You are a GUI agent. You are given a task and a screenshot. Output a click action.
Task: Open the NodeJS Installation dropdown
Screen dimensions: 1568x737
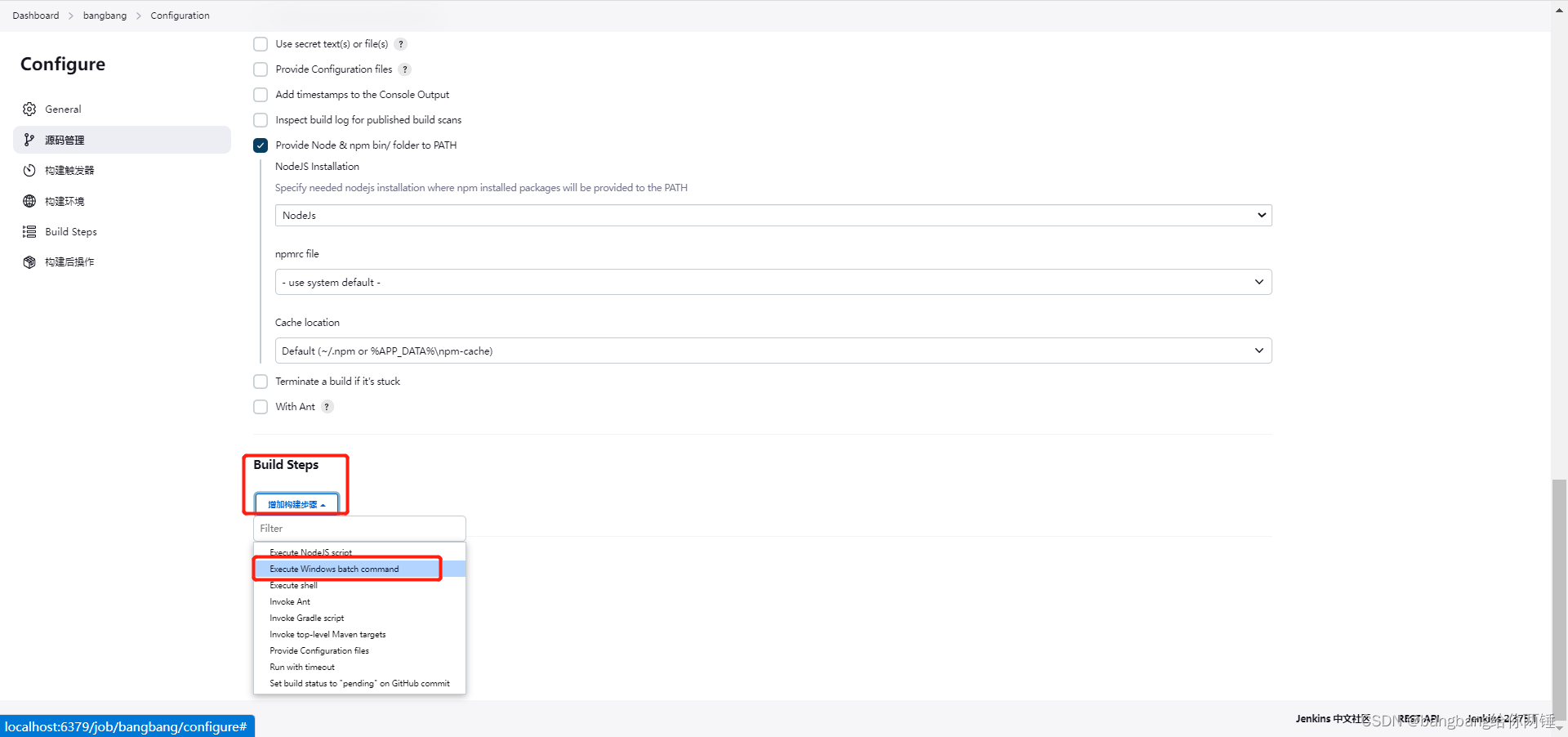pos(773,215)
